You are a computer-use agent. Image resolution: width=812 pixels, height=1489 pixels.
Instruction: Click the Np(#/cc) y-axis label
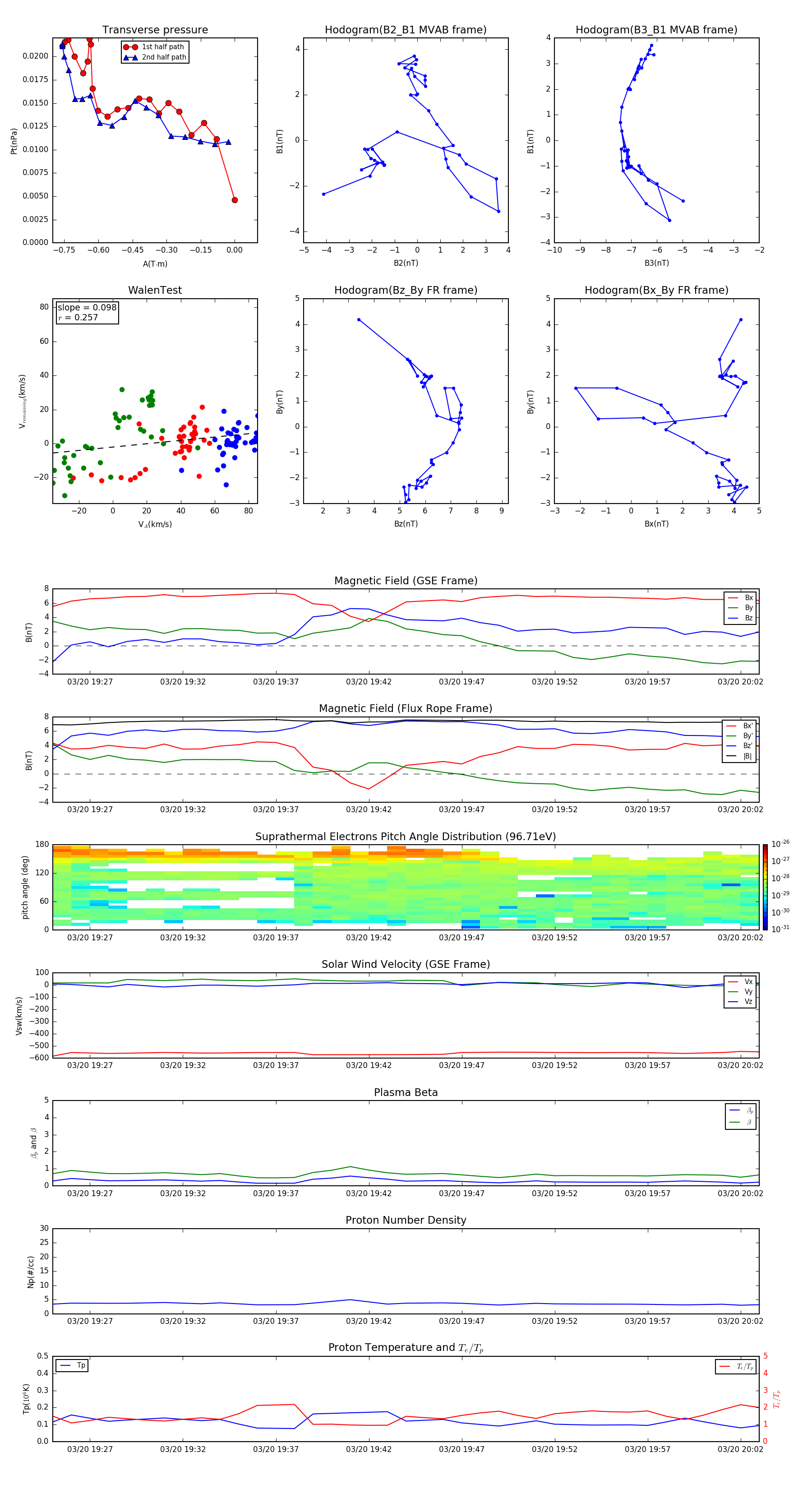[x=31, y=1272]
